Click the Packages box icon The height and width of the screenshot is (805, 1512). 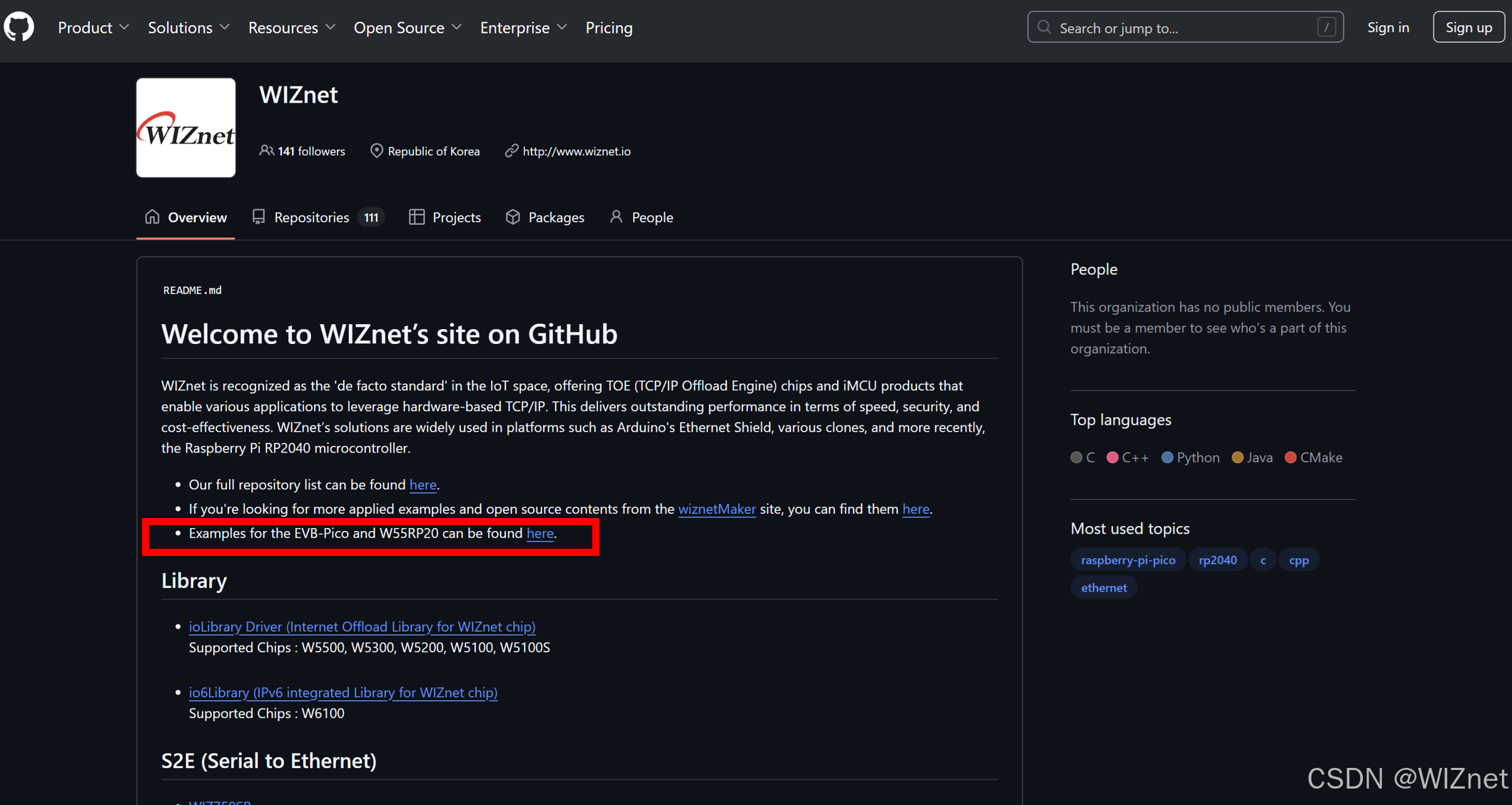[513, 217]
